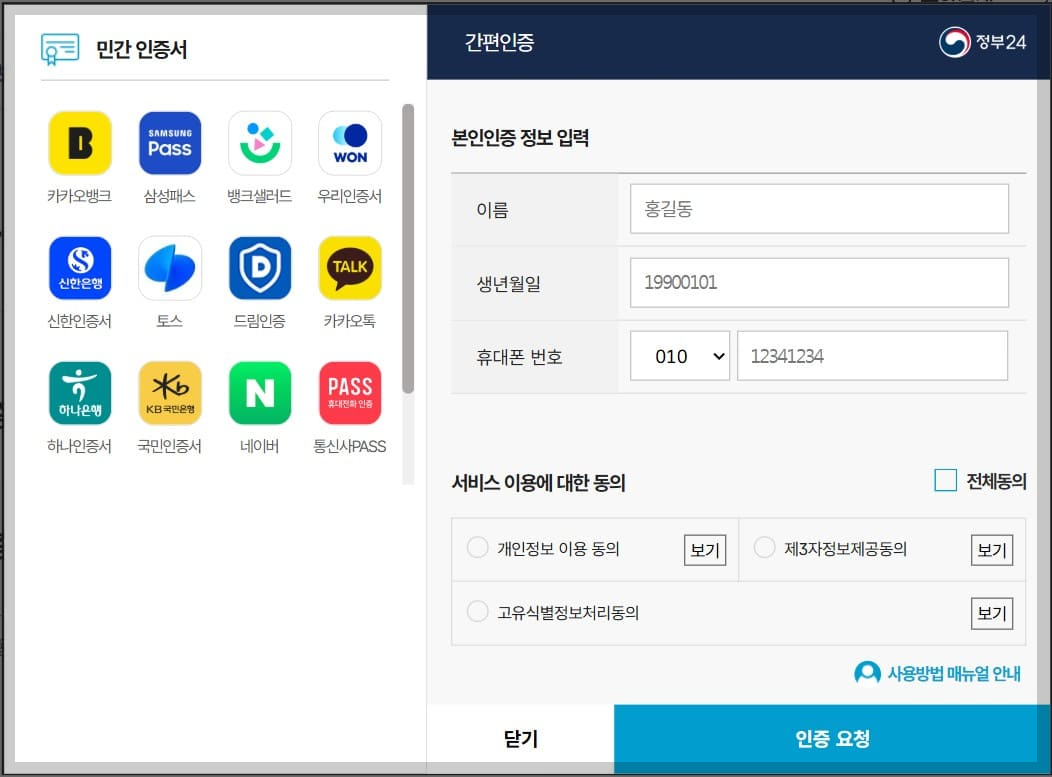Click 보기 next to 제3자정보제공동의
Viewport: 1052px width, 777px height.
pyautogui.click(x=991, y=547)
